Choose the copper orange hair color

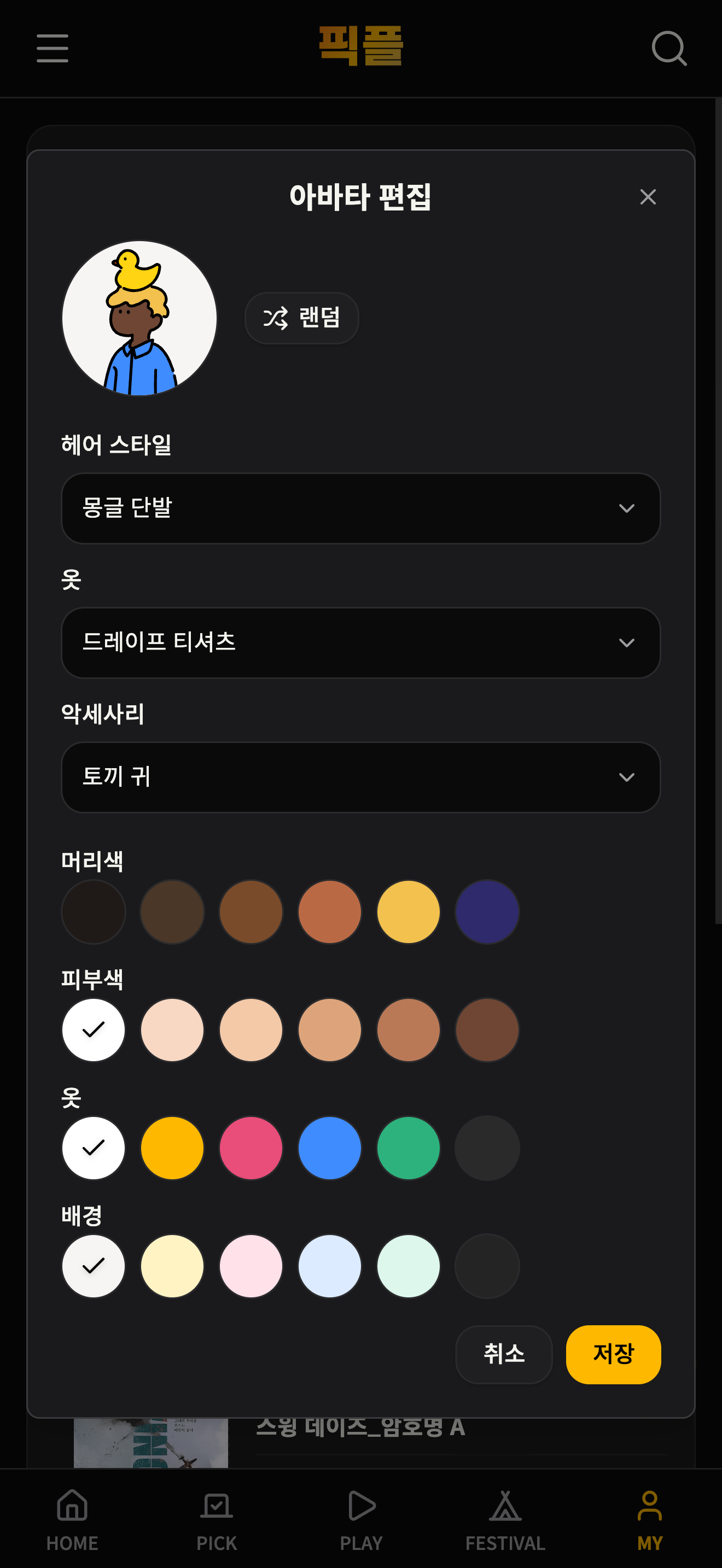330,912
